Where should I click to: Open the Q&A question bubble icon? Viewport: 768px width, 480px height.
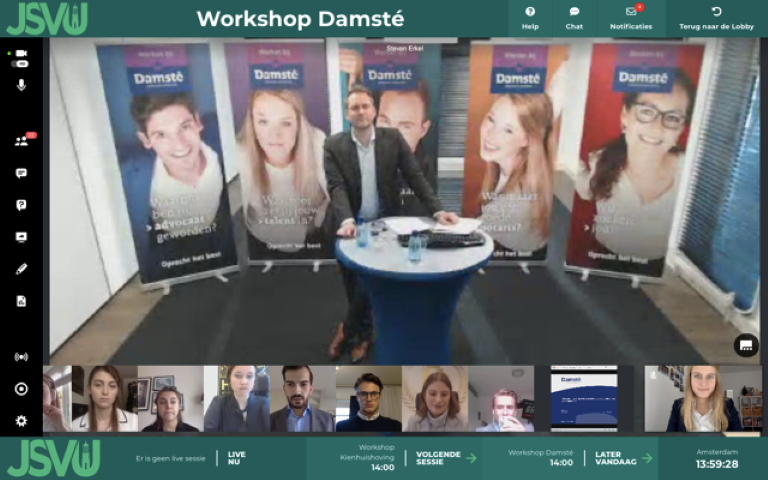tap(21, 205)
